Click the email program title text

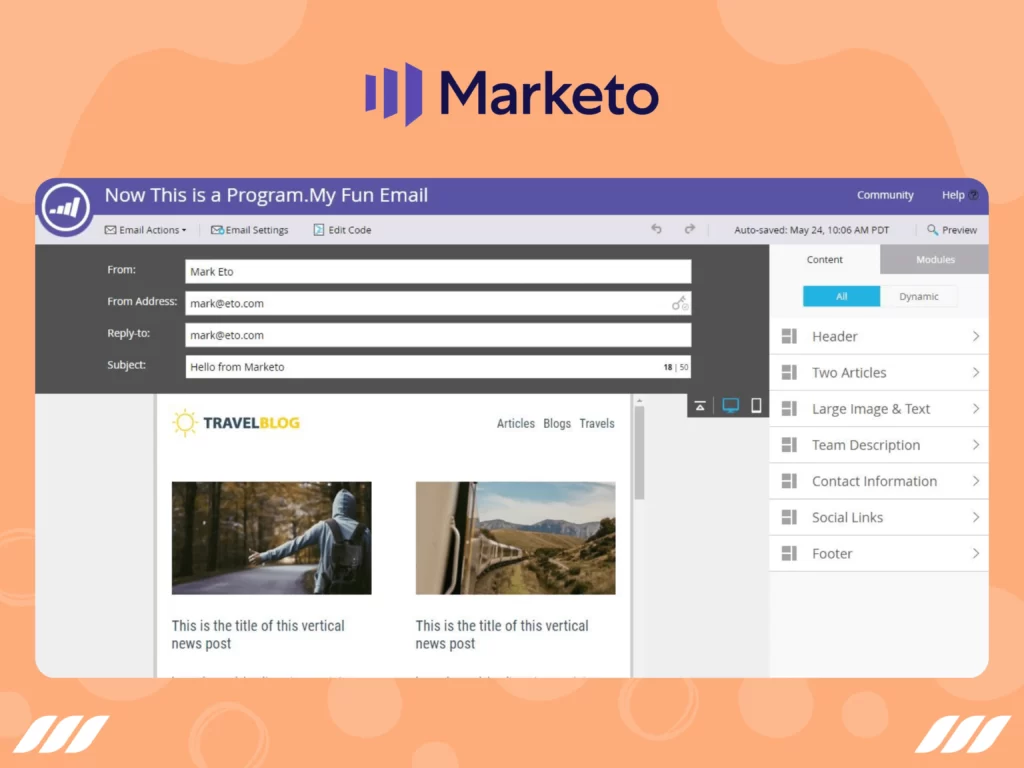click(x=266, y=195)
